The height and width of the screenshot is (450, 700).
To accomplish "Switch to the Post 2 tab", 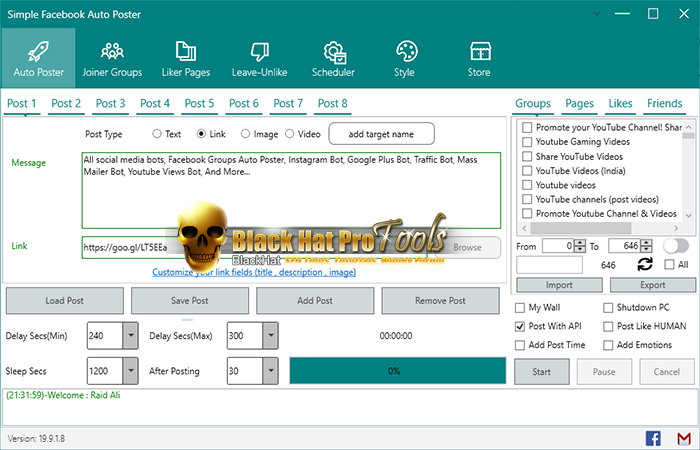I will pos(66,104).
